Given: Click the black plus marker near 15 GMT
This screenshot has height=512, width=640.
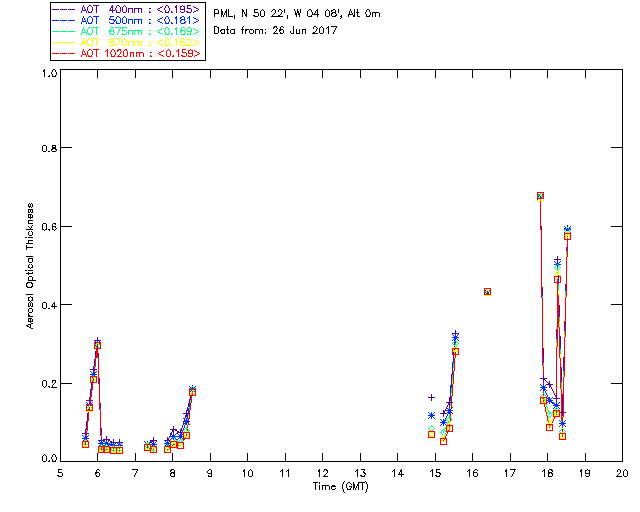Looking at the screenshot, I should 432,398.
